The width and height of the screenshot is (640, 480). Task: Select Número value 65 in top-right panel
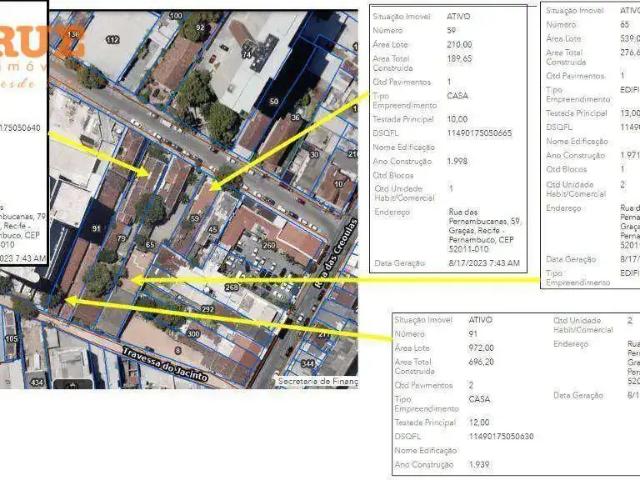pos(624,25)
